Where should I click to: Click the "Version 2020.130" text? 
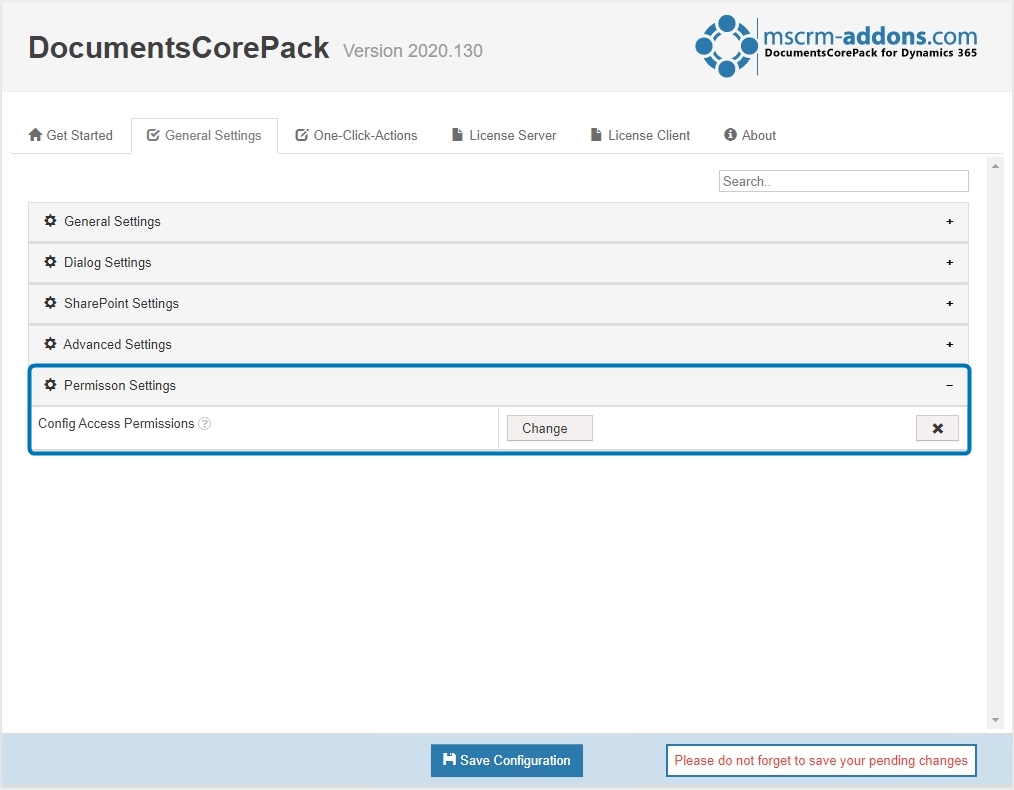pyautogui.click(x=413, y=50)
